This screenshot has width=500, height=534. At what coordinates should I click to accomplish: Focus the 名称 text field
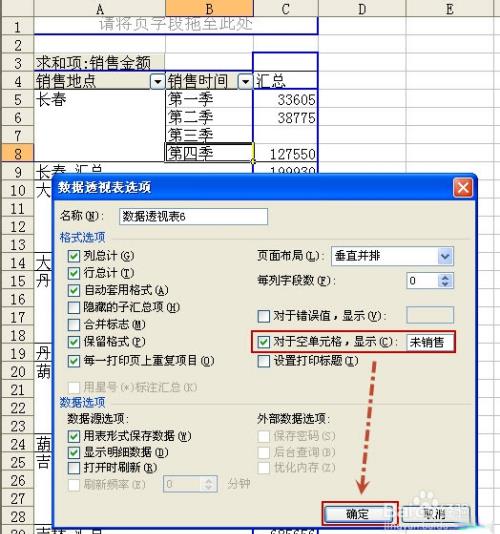pyautogui.click(x=193, y=217)
